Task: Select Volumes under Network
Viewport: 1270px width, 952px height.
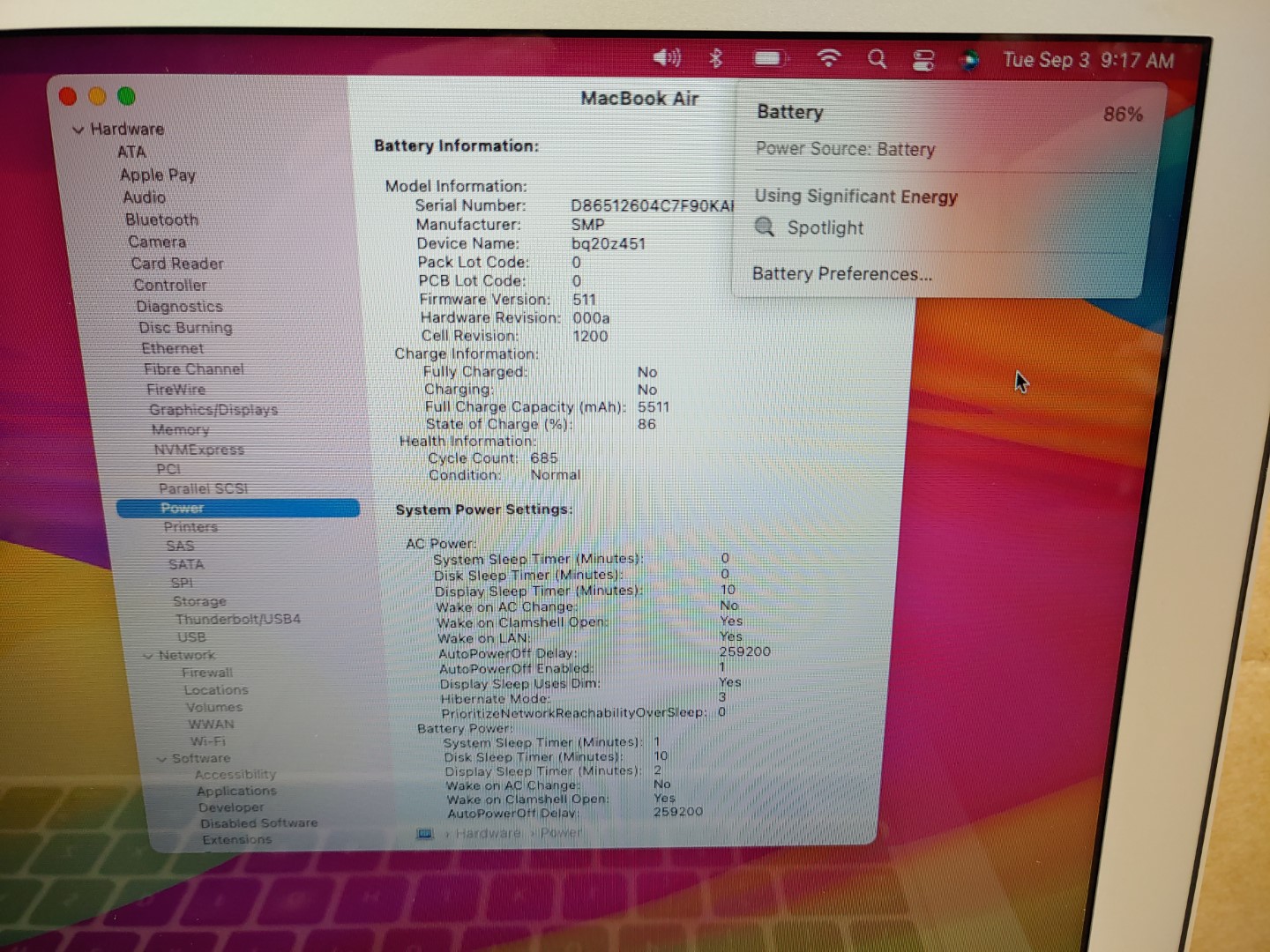Action: coord(214,707)
